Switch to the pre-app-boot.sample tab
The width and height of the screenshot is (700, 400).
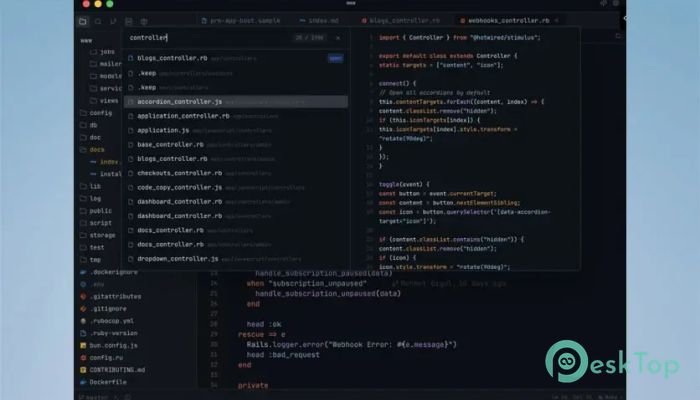pyautogui.click(x=241, y=21)
